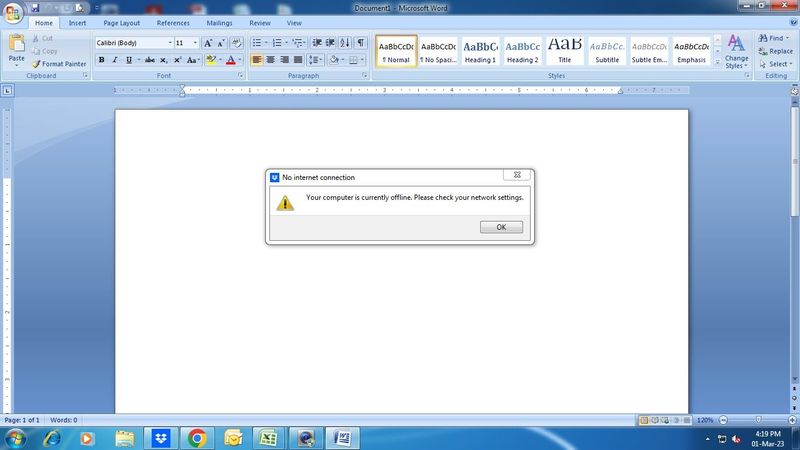Click the Numbering list icon
This screenshot has height=450, width=800.
(277, 42)
